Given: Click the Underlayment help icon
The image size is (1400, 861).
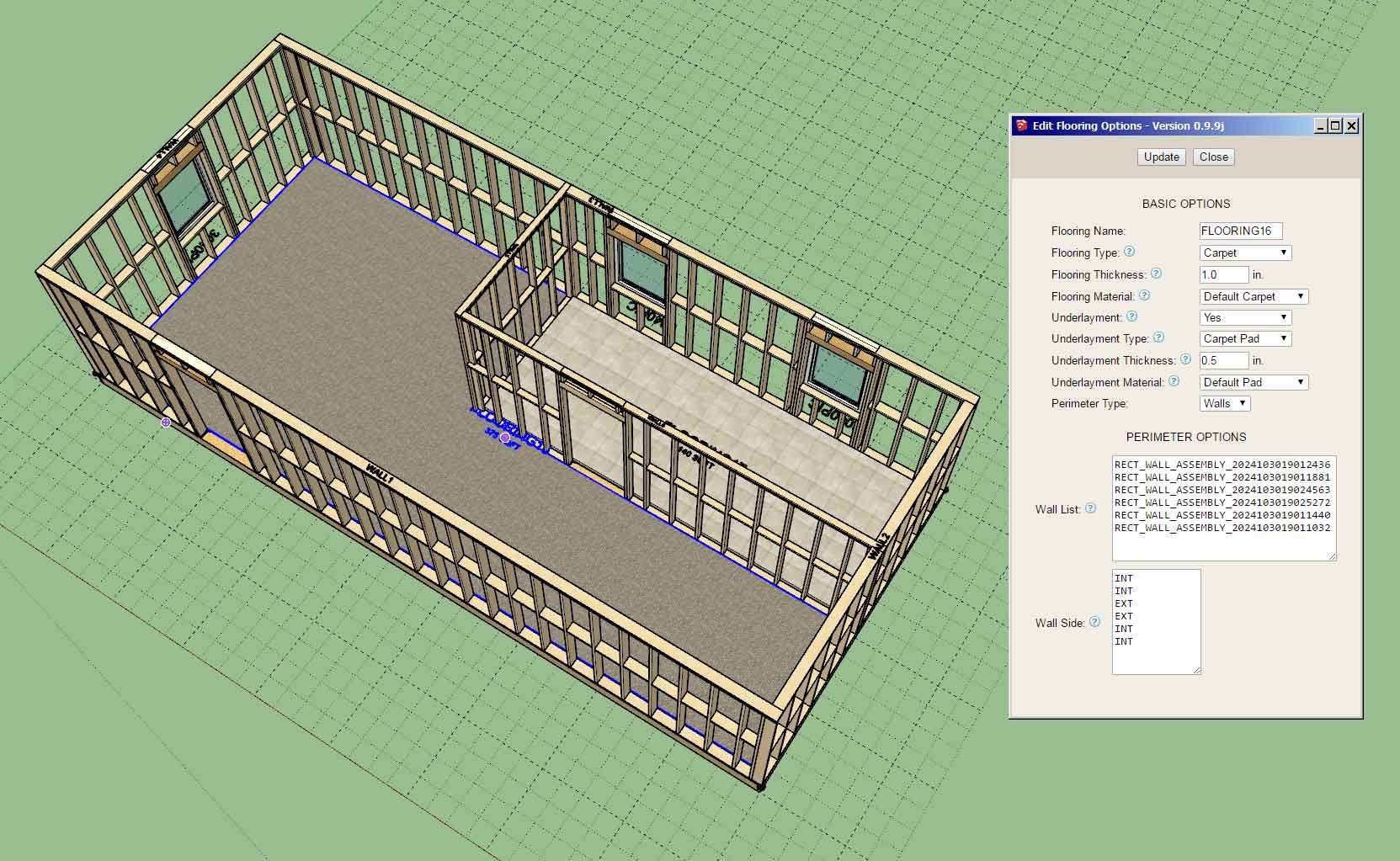Looking at the screenshot, I should click(x=1131, y=316).
